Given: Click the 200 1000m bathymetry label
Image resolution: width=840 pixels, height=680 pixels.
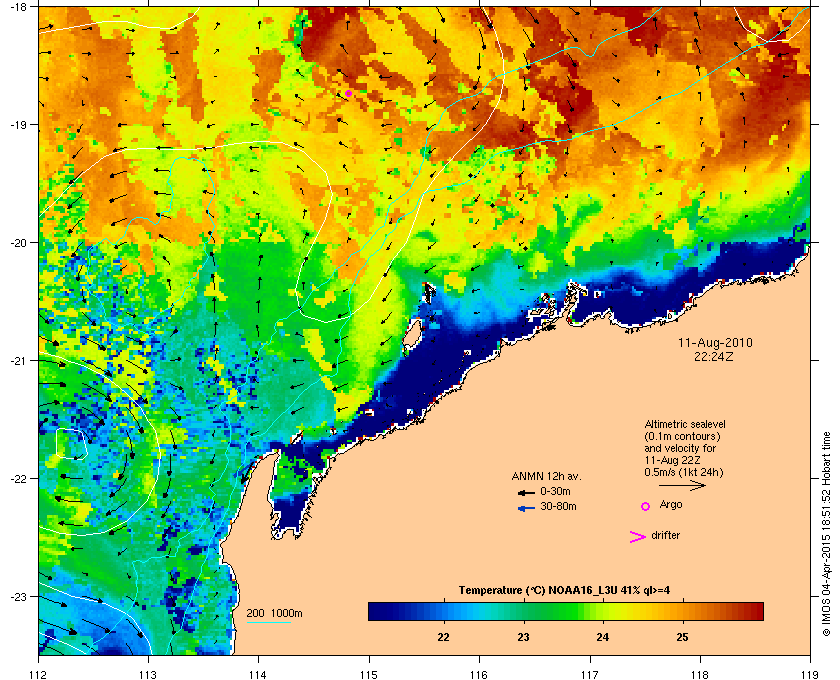Looking at the screenshot, I should (274, 614).
